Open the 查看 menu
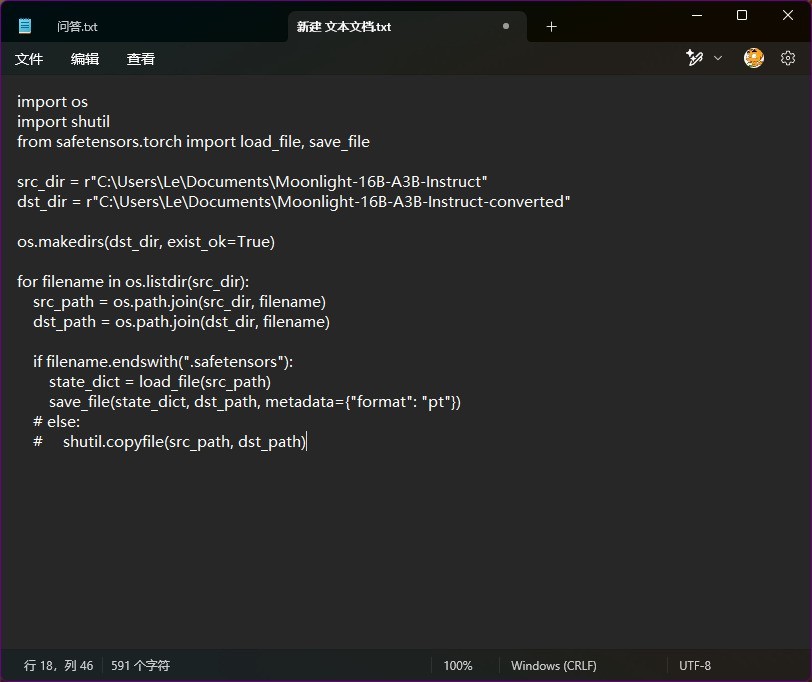The image size is (812, 682). click(141, 59)
